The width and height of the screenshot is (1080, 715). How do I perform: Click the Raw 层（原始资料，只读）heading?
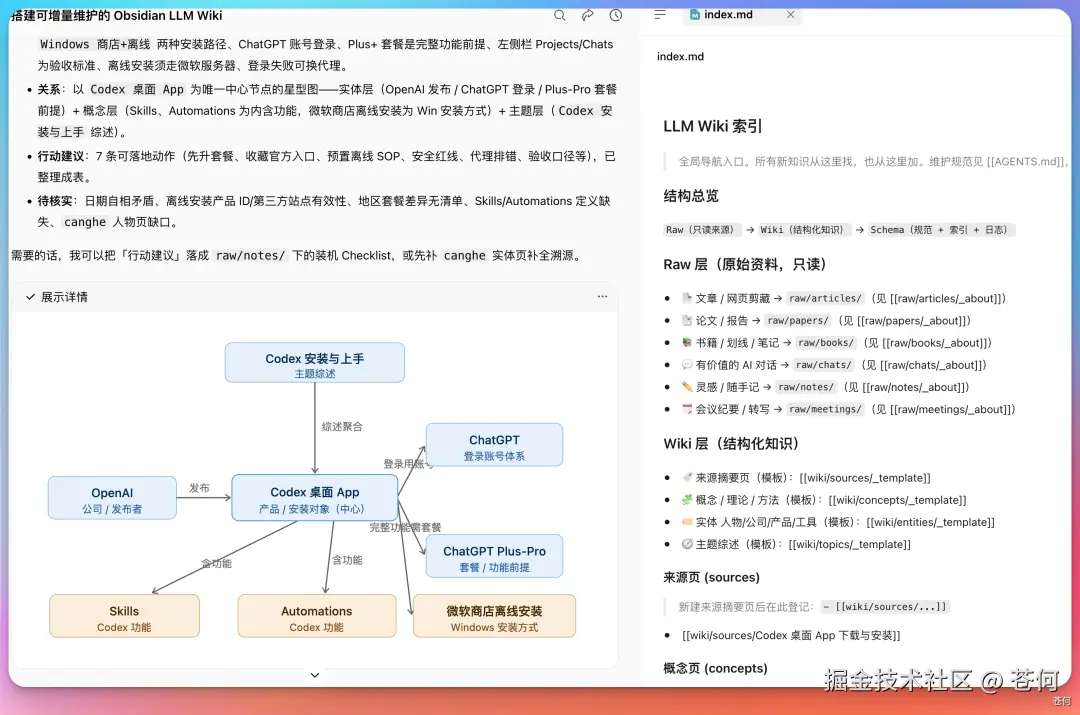tap(745, 264)
